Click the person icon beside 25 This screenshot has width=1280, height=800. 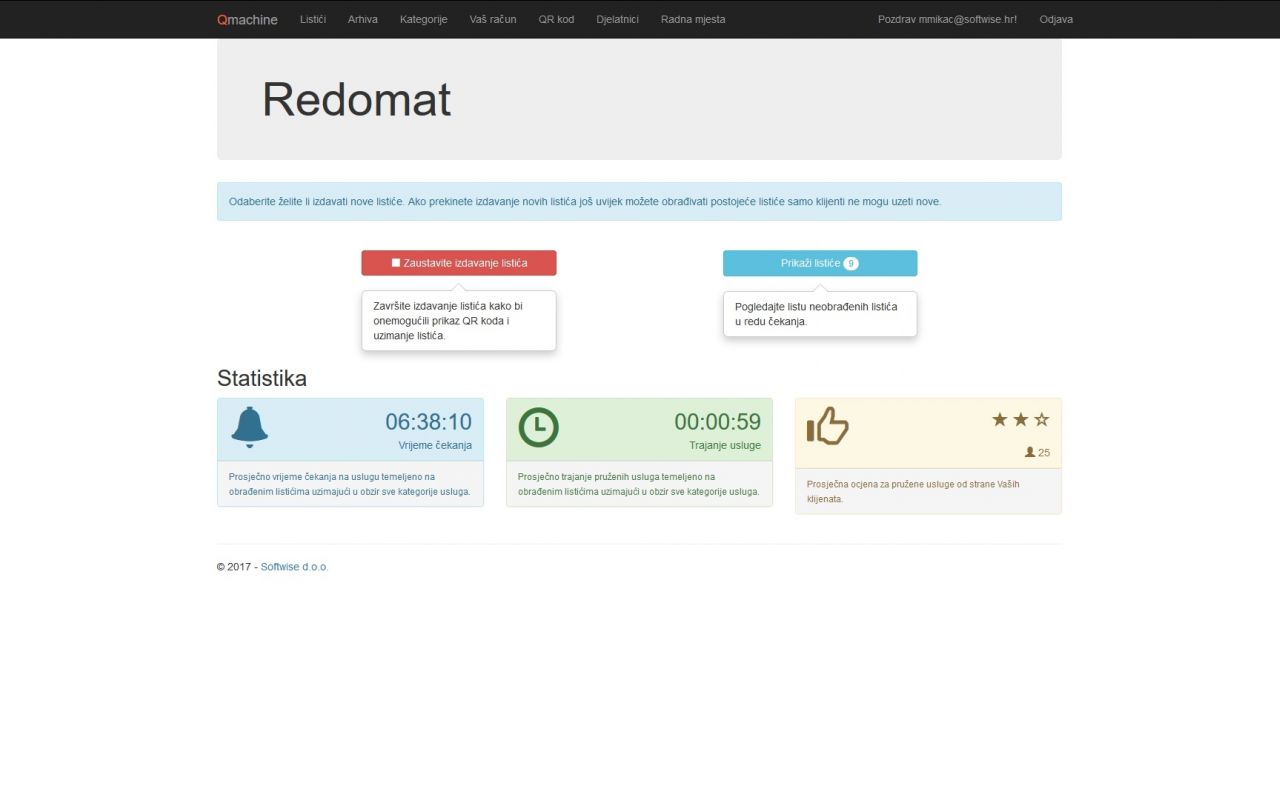1030,452
